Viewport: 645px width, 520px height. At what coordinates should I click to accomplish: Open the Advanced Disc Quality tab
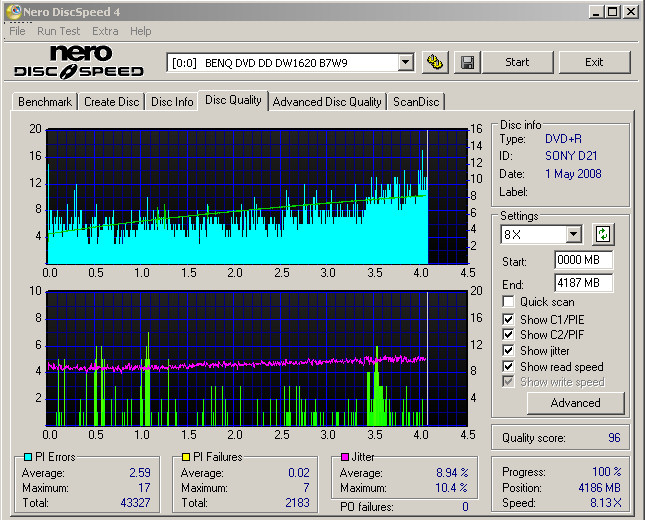327,102
